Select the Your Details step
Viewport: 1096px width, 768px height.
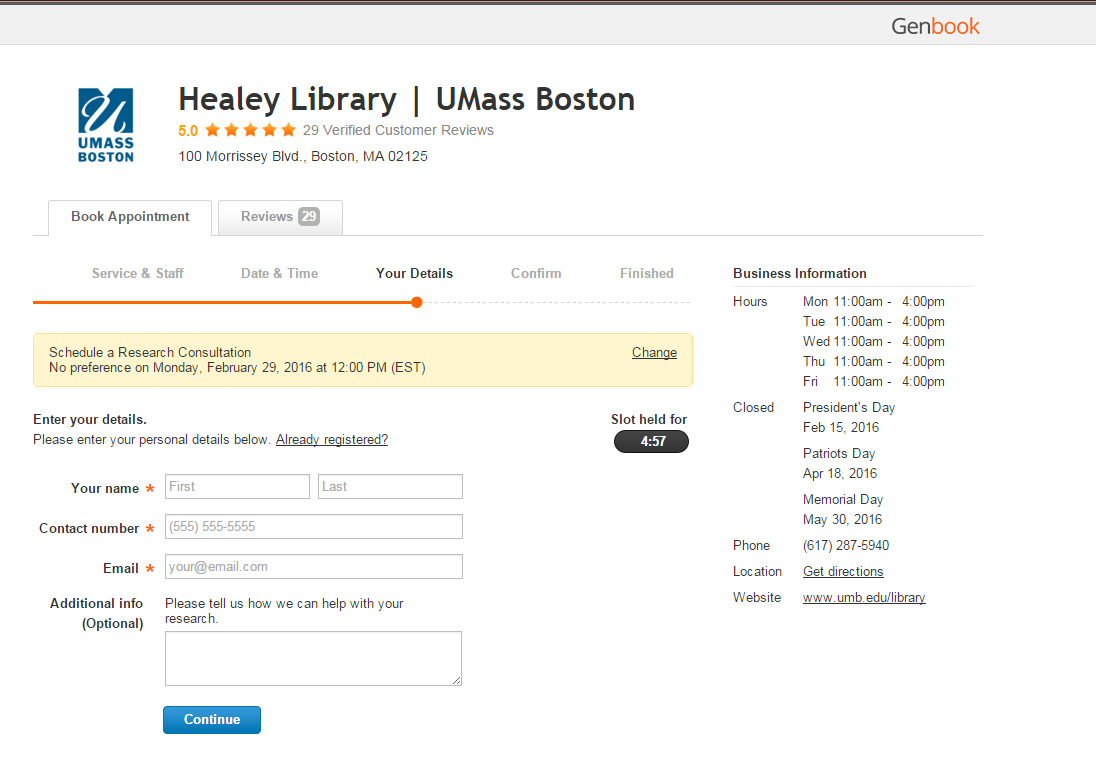[414, 273]
